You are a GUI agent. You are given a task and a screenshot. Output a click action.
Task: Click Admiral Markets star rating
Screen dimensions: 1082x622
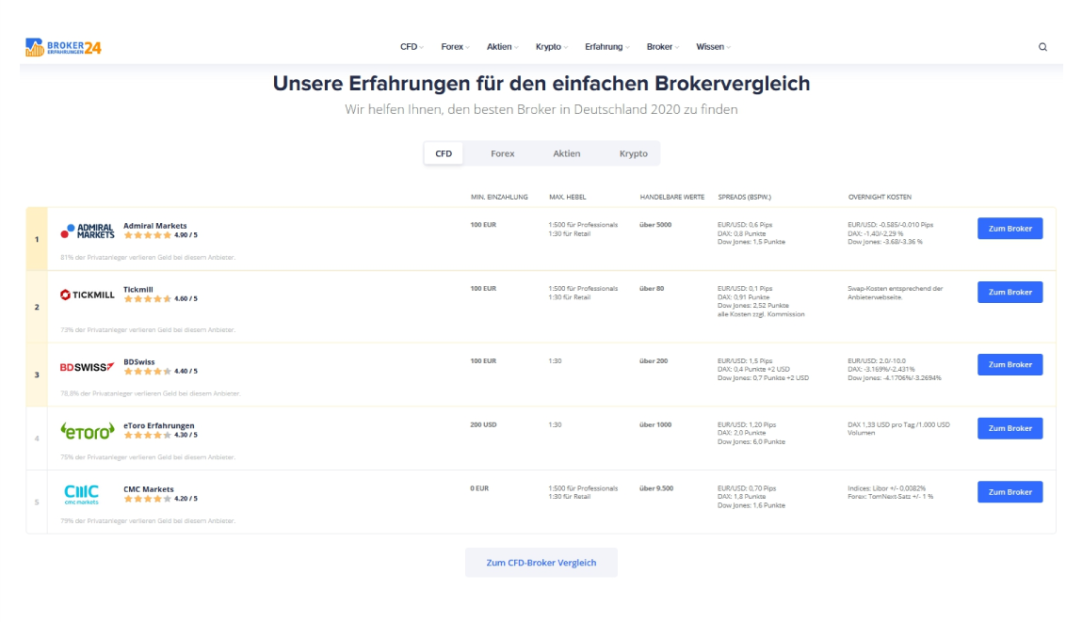147,235
